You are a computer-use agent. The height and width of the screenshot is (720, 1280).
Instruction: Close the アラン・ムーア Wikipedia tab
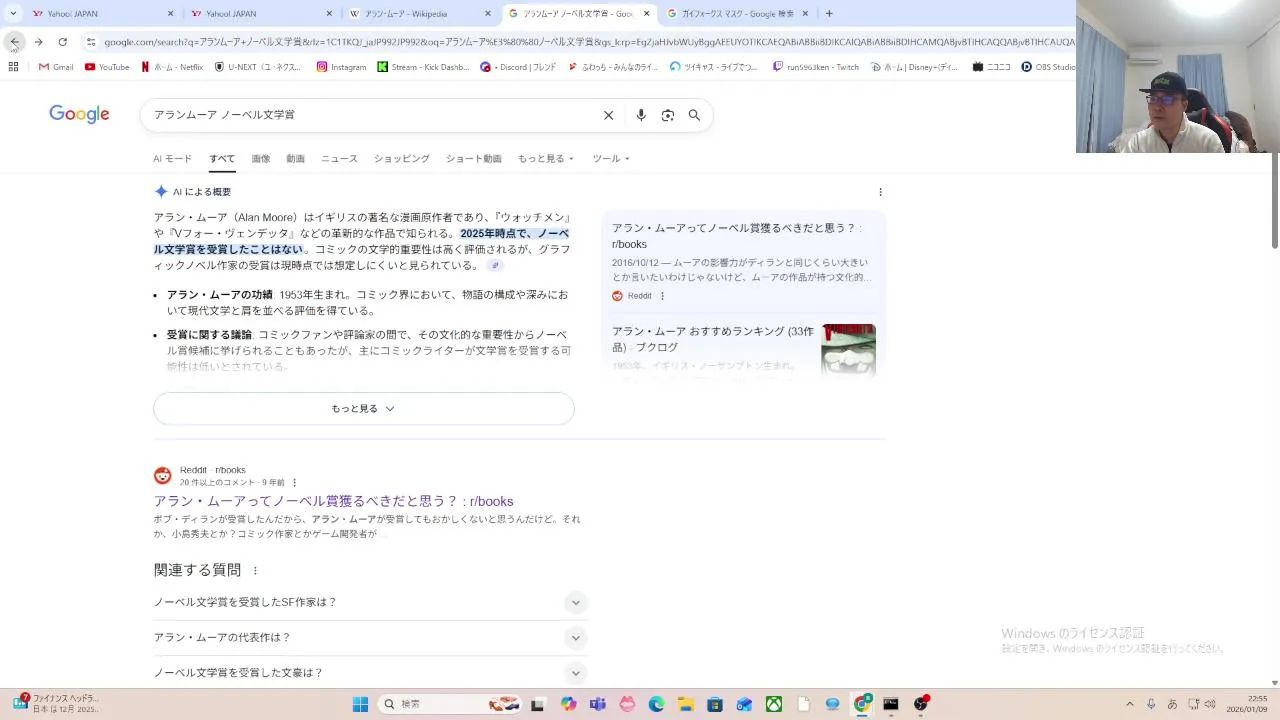tap(488, 14)
